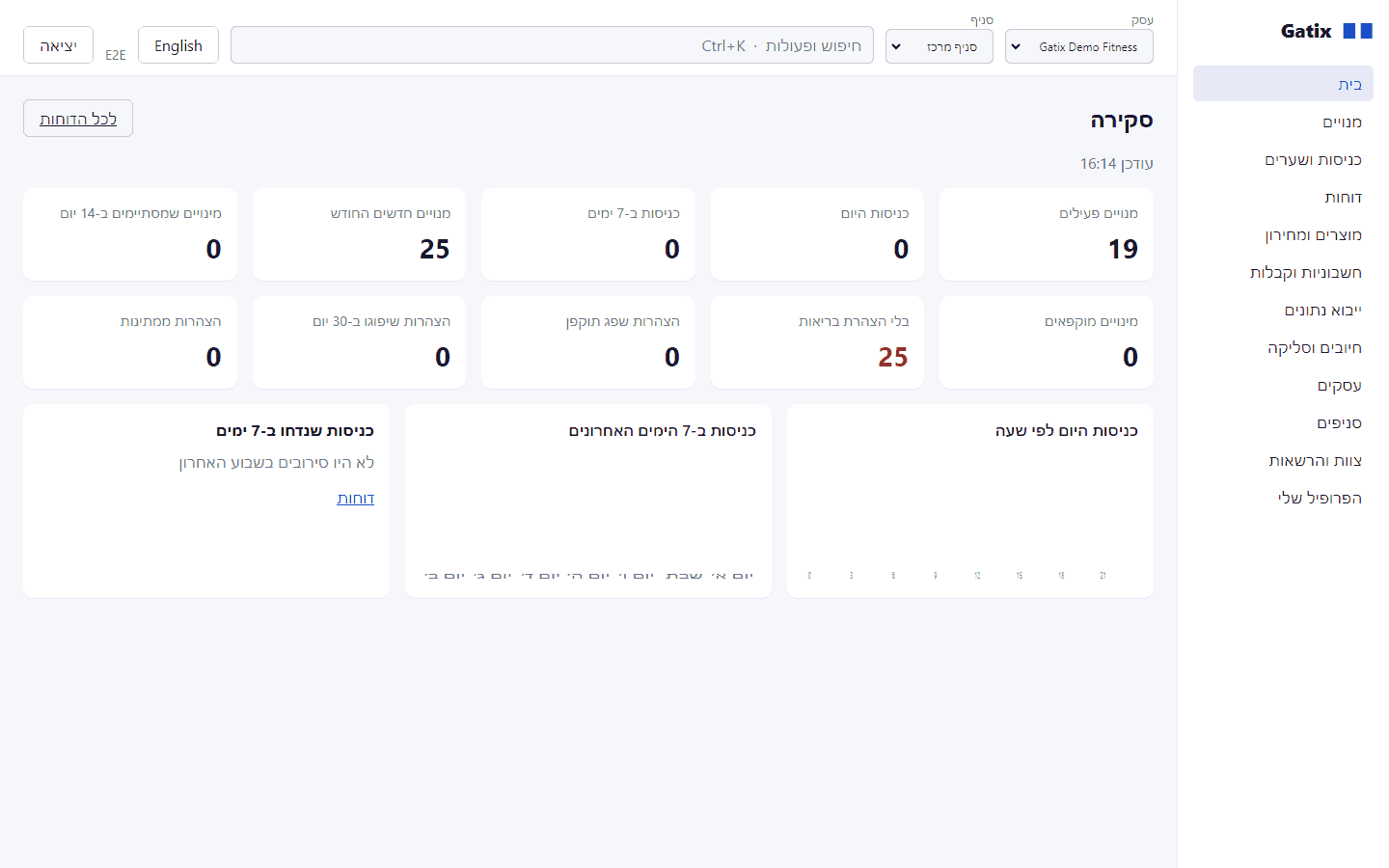Go to מנויים in the sidebar
Viewport: 1389px width, 868px height.
[1283, 122]
